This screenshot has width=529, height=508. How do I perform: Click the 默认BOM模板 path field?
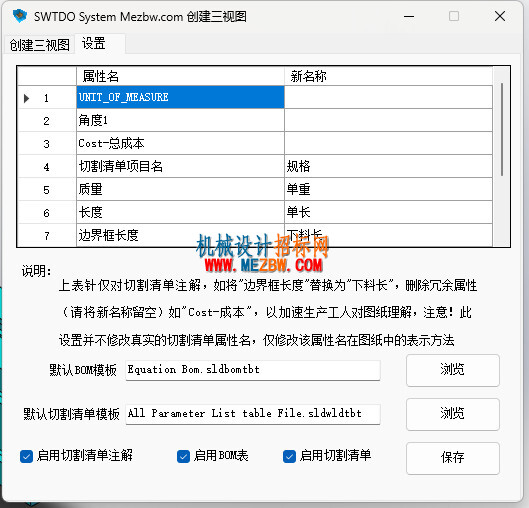[253, 370]
